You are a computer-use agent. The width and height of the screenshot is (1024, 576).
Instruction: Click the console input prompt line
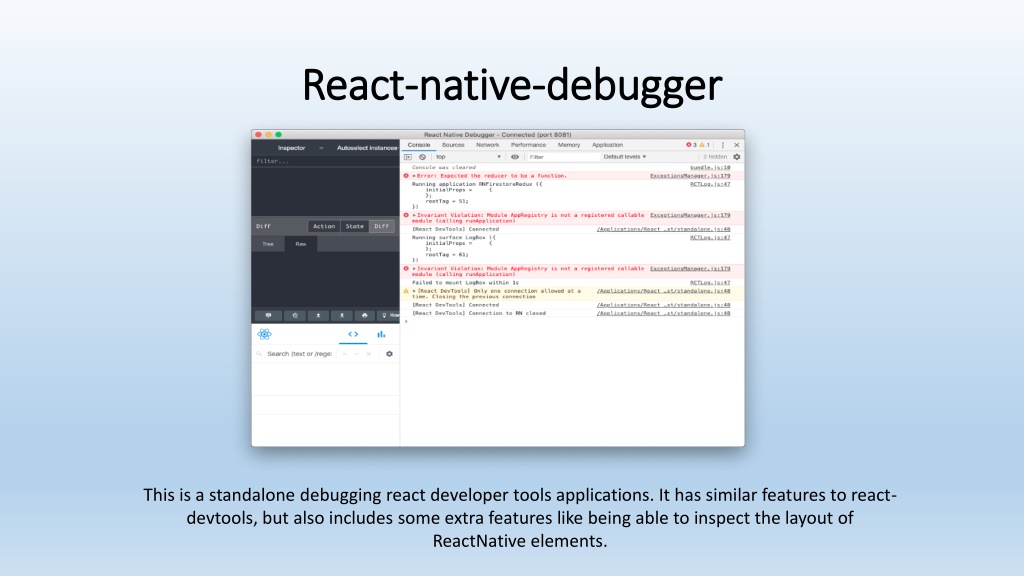pyautogui.click(x=572, y=321)
